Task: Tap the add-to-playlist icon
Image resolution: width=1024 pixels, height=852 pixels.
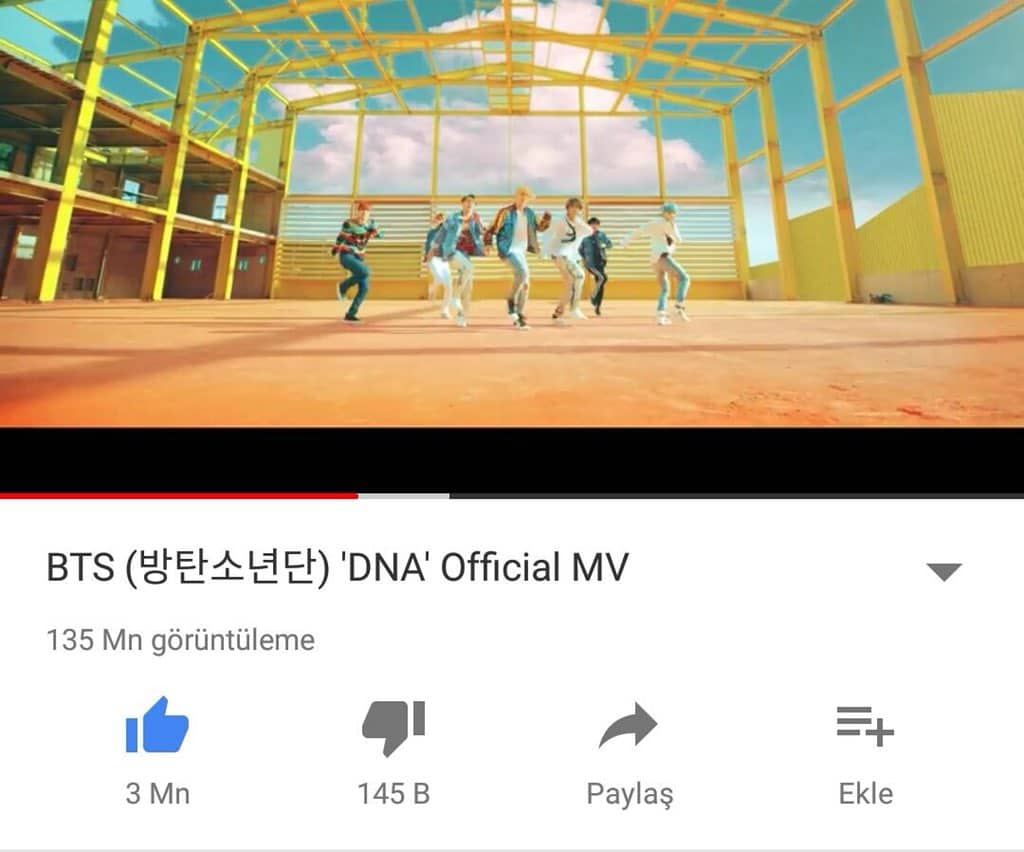Action: [865, 726]
